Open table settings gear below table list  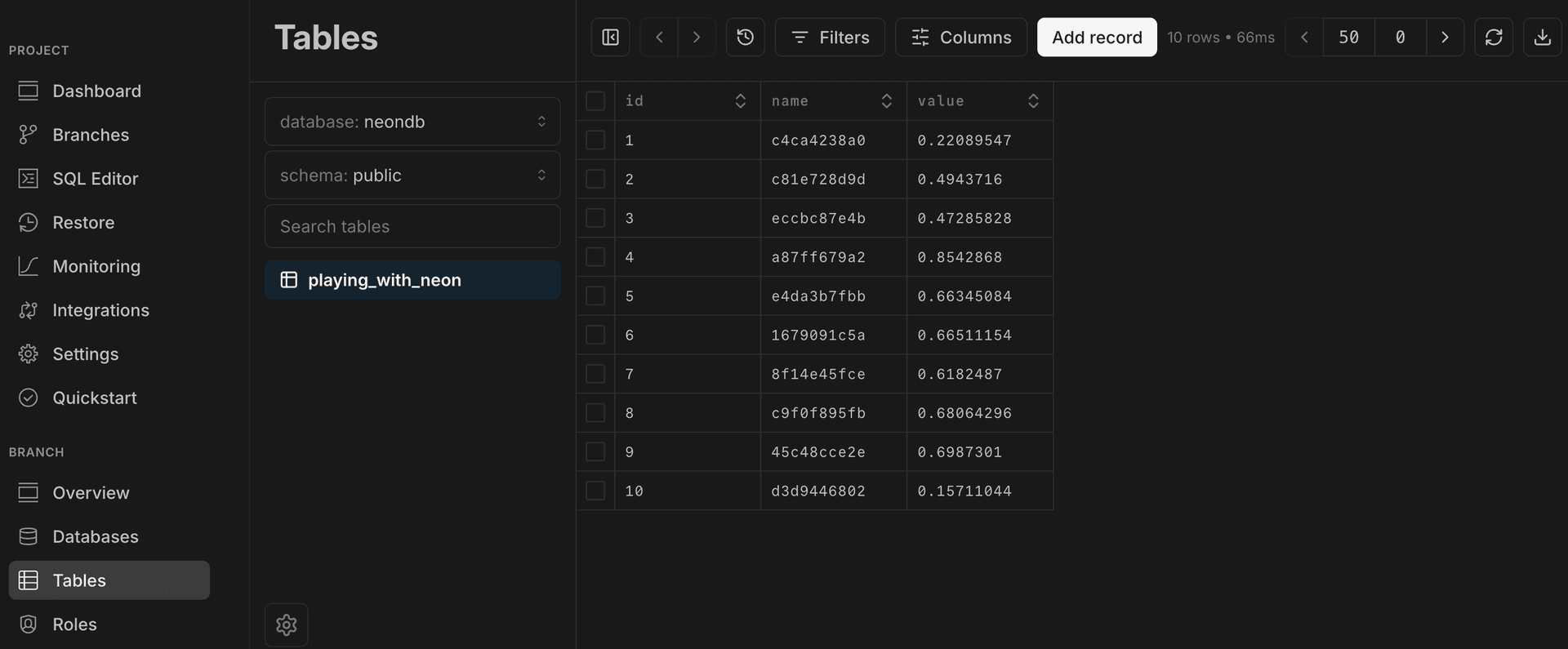pos(286,625)
